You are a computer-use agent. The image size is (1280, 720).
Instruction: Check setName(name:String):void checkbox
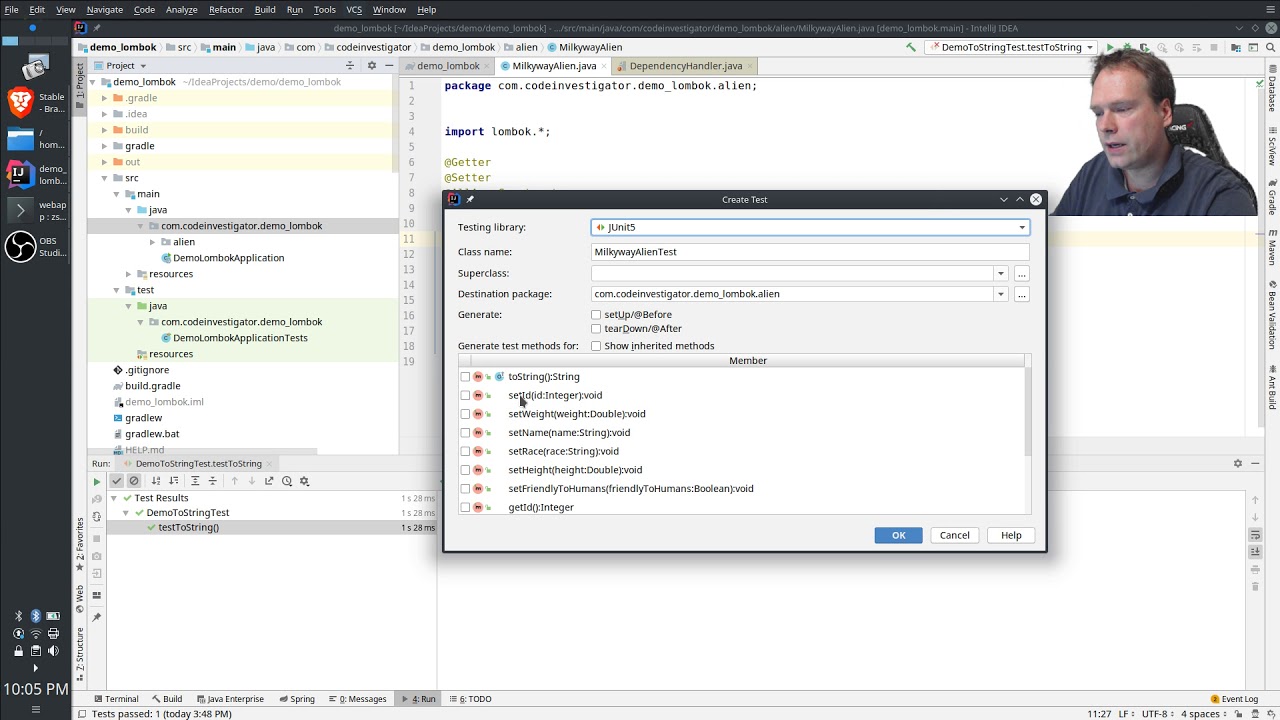click(465, 433)
